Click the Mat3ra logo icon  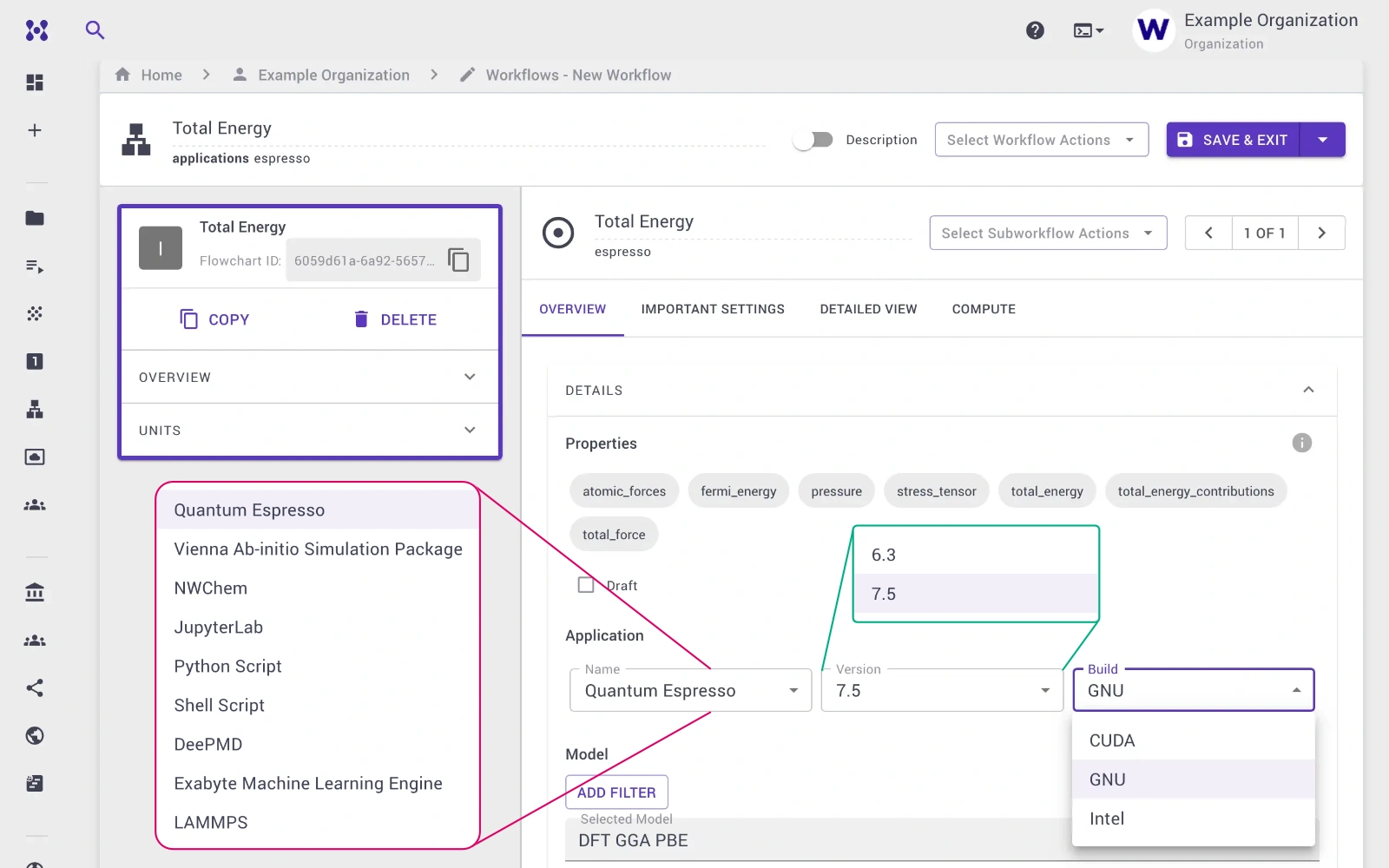click(36, 30)
